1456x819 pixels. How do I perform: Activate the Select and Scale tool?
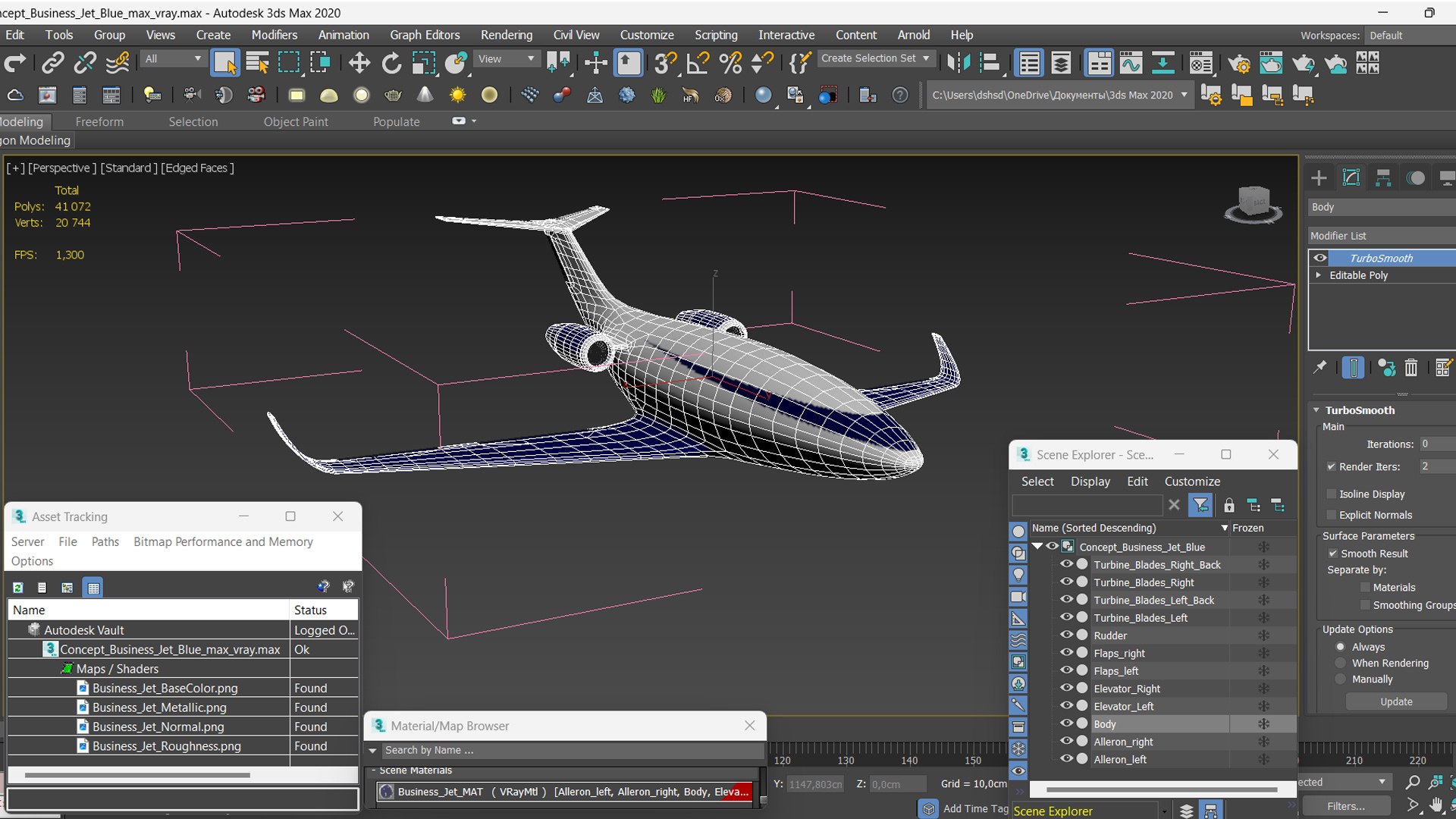click(x=423, y=63)
